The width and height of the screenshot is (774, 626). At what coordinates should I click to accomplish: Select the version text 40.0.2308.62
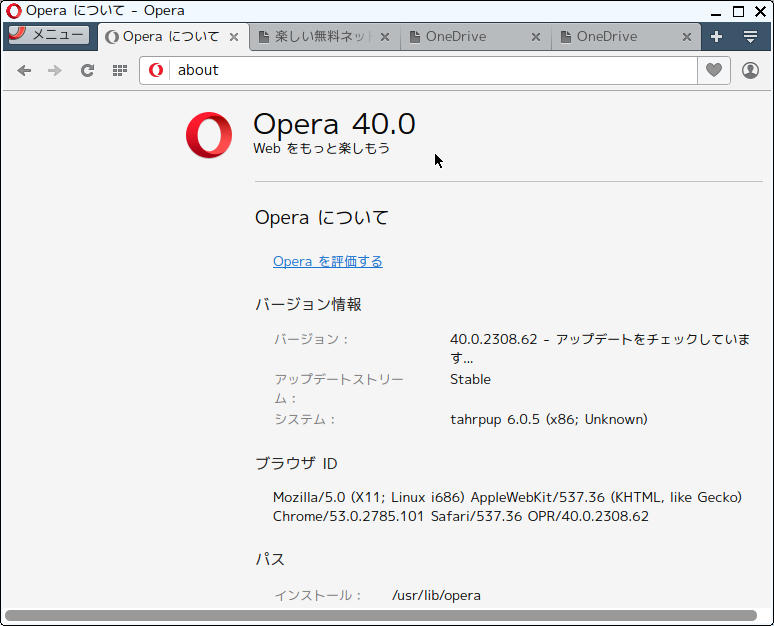click(x=493, y=339)
